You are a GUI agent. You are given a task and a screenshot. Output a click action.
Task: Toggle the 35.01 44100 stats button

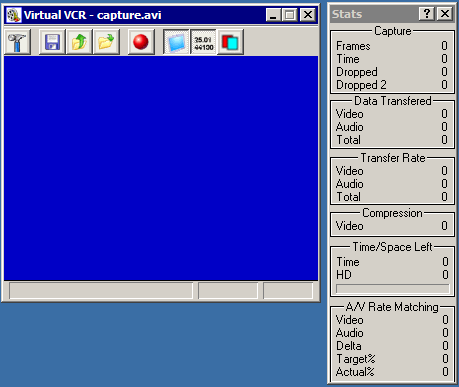point(204,42)
